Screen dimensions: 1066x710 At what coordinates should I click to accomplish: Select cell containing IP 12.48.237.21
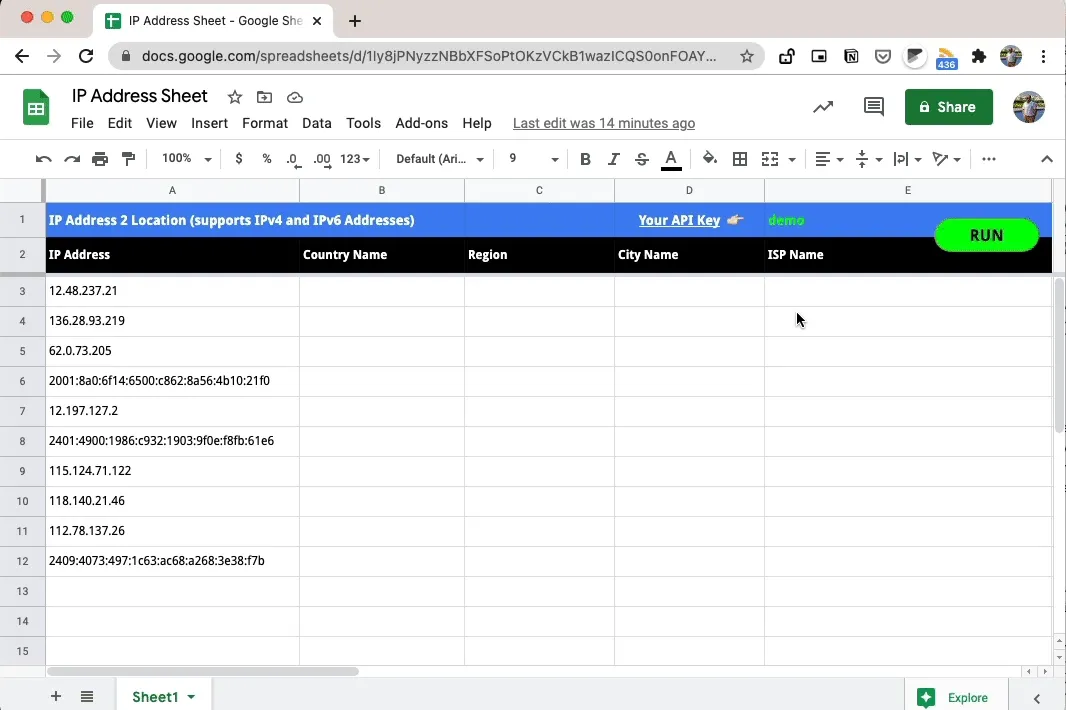click(172, 291)
